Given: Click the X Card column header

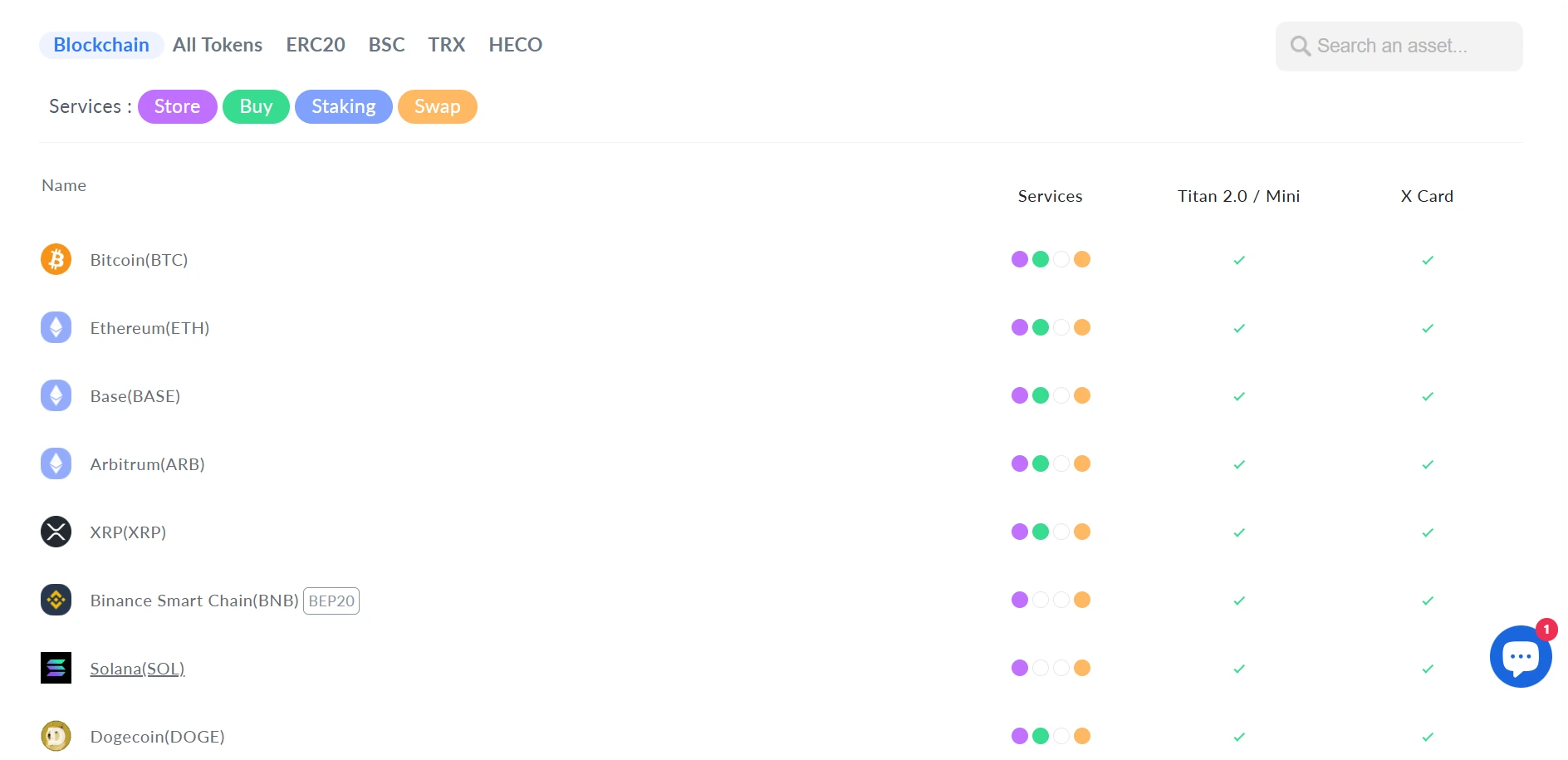Looking at the screenshot, I should [x=1427, y=196].
